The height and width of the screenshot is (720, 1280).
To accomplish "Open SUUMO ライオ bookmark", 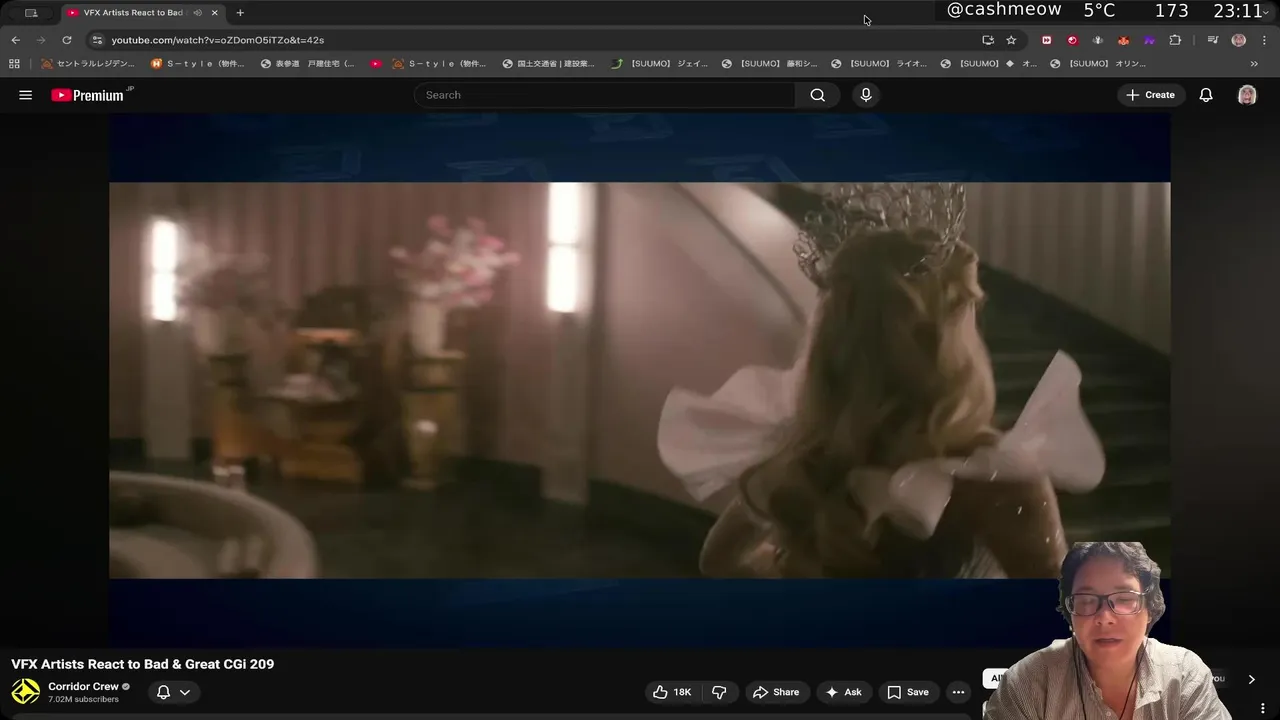I will click(x=879, y=63).
